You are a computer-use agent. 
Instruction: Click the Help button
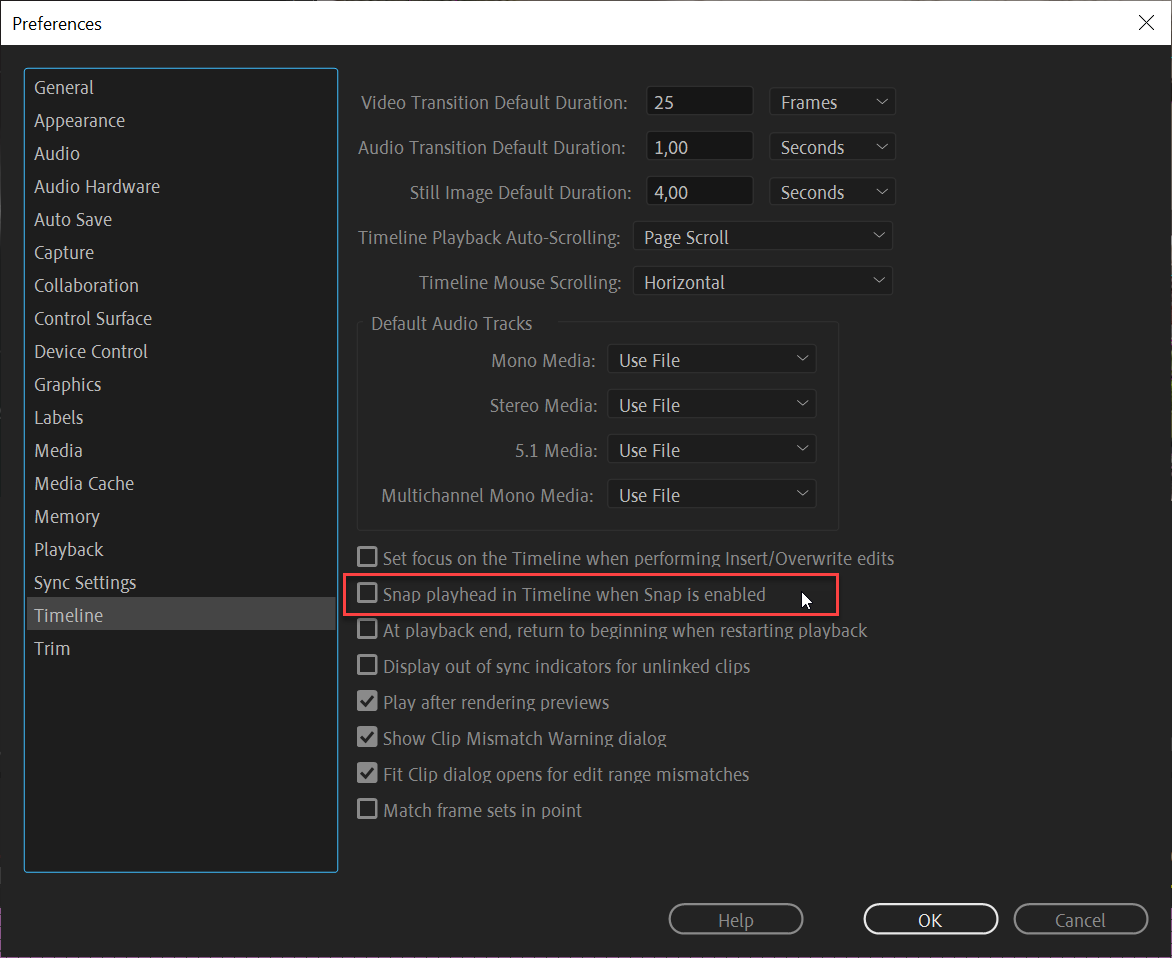tap(735, 919)
